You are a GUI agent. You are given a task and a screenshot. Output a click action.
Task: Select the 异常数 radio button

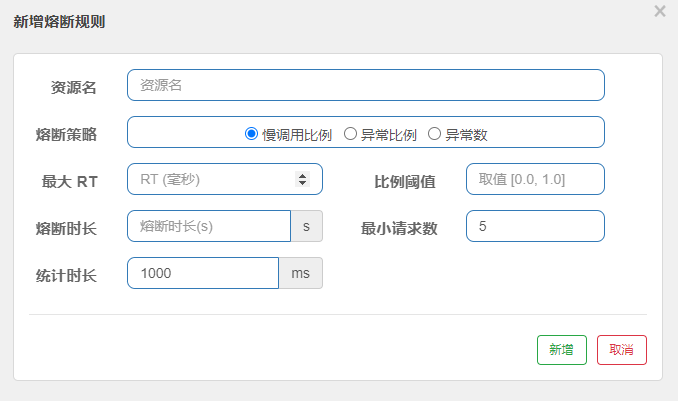point(434,134)
